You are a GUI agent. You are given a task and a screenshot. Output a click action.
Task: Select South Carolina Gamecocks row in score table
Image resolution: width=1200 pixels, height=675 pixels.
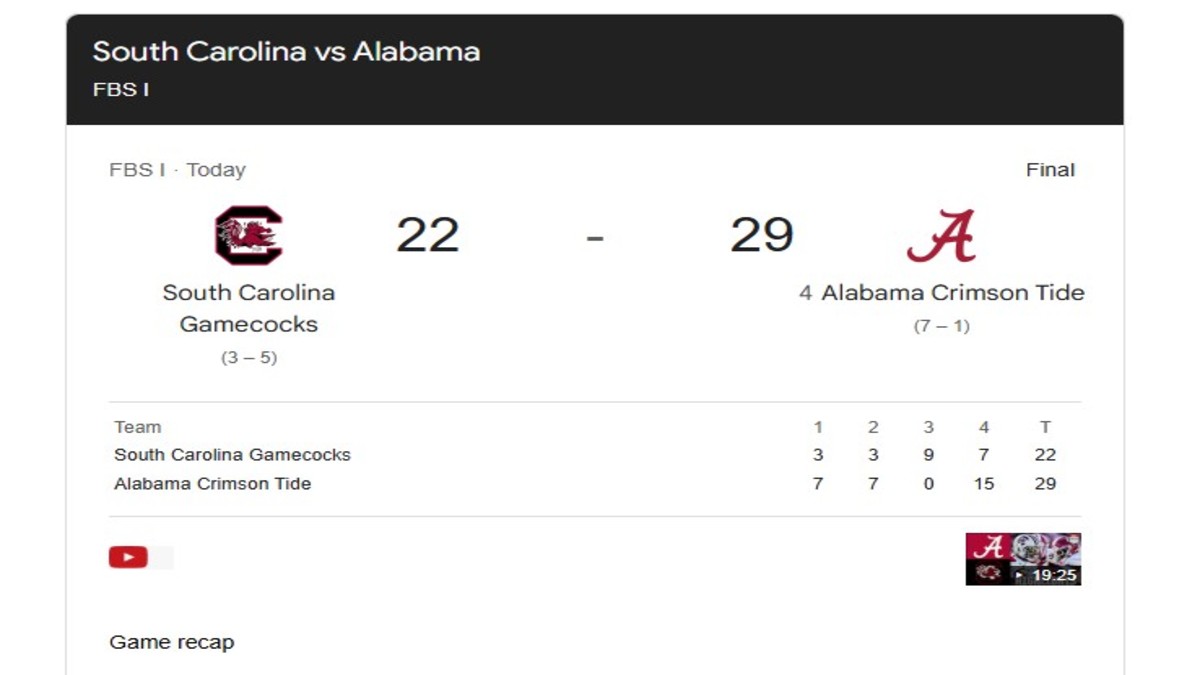click(232, 455)
